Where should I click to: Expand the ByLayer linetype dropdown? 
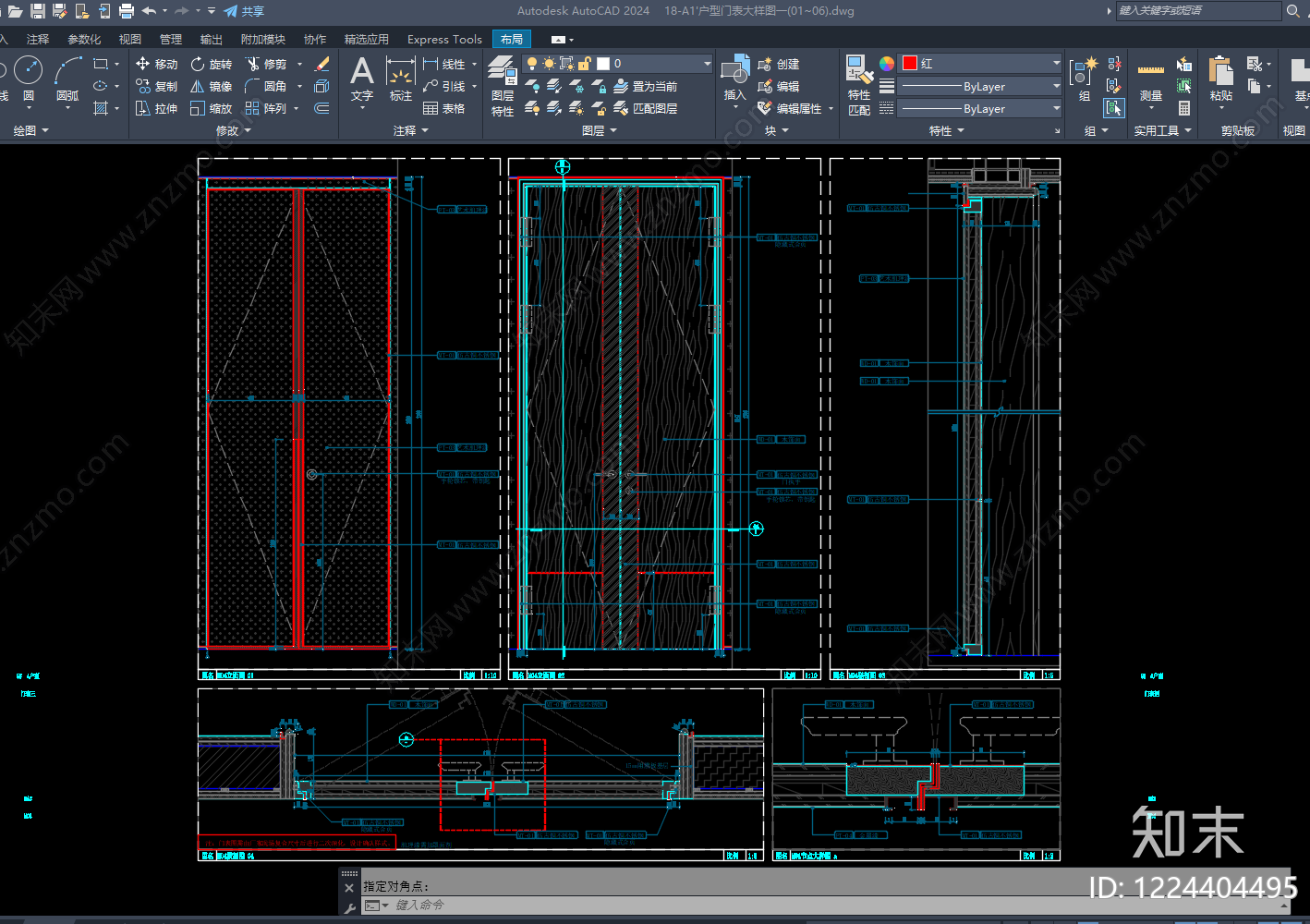[x=981, y=108]
